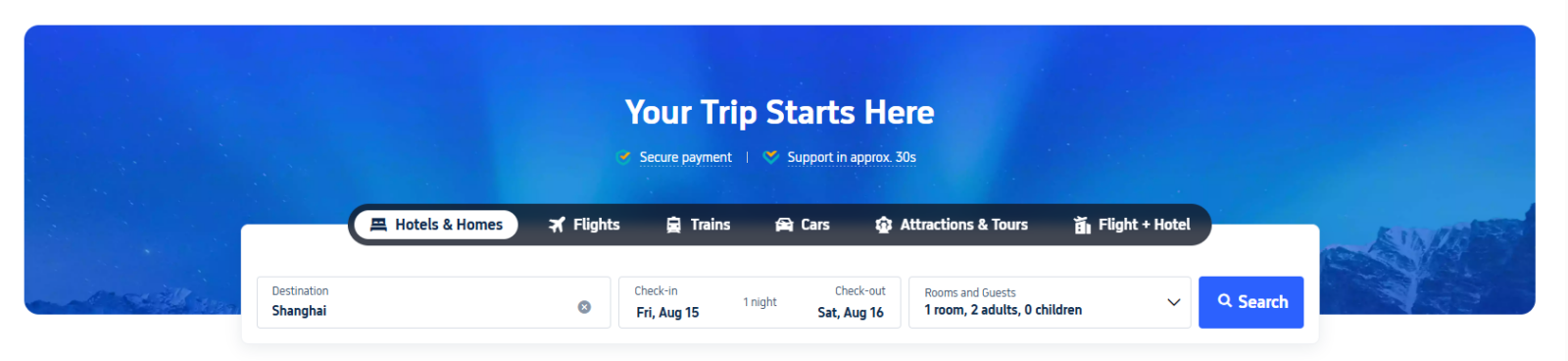
Task: Switch to the Flights tab
Action: 584,225
